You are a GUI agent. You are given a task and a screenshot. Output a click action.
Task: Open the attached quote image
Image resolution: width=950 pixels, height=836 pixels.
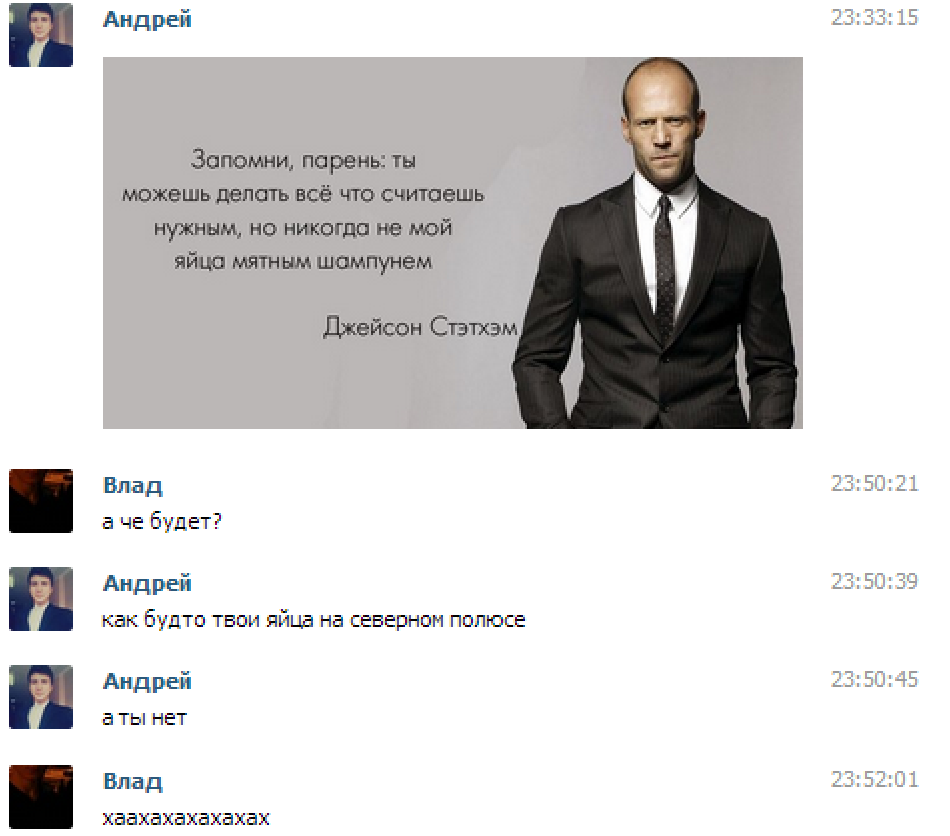pyautogui.click(x=453, y=243)
